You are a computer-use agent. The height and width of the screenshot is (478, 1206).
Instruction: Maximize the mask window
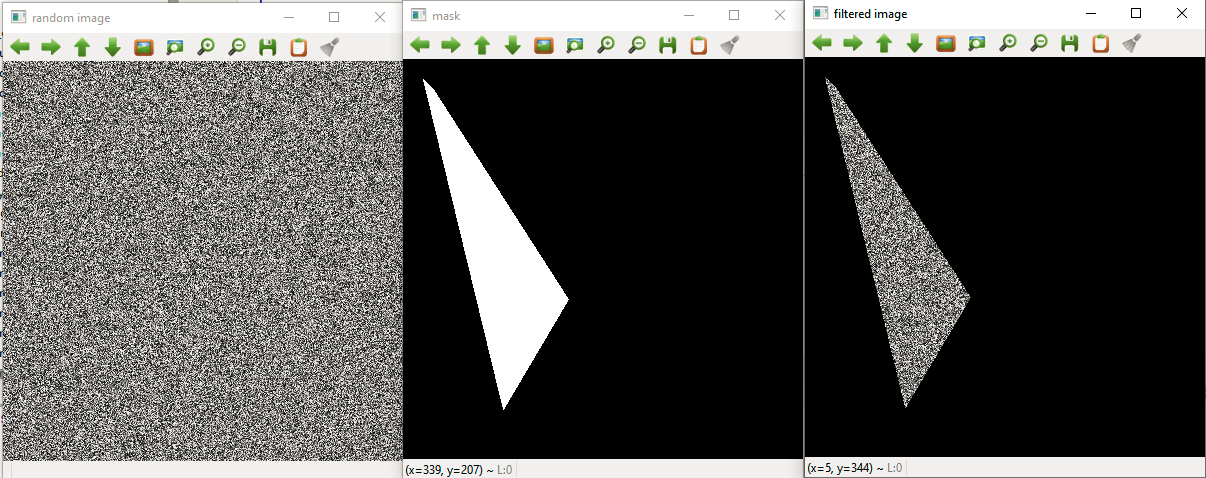(734, 15)
